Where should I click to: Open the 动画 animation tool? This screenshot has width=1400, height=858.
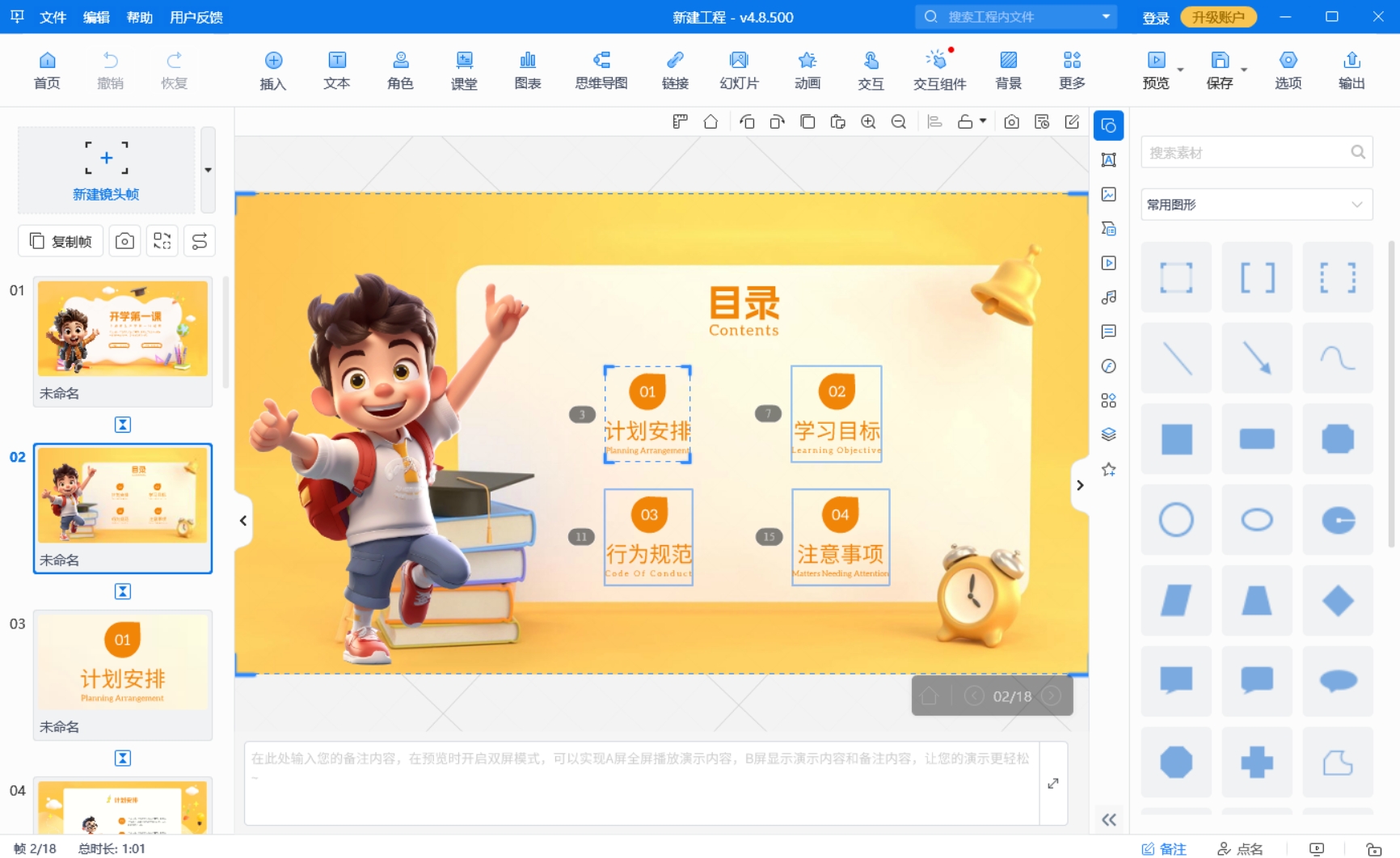[x=807, y=70]
